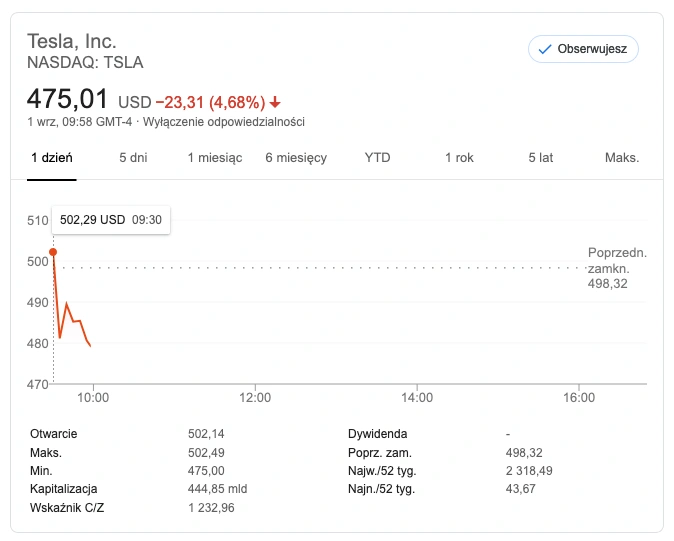
Task: Open the Maks. range tab
Action: pyautogui.click(x=622, y=158)
